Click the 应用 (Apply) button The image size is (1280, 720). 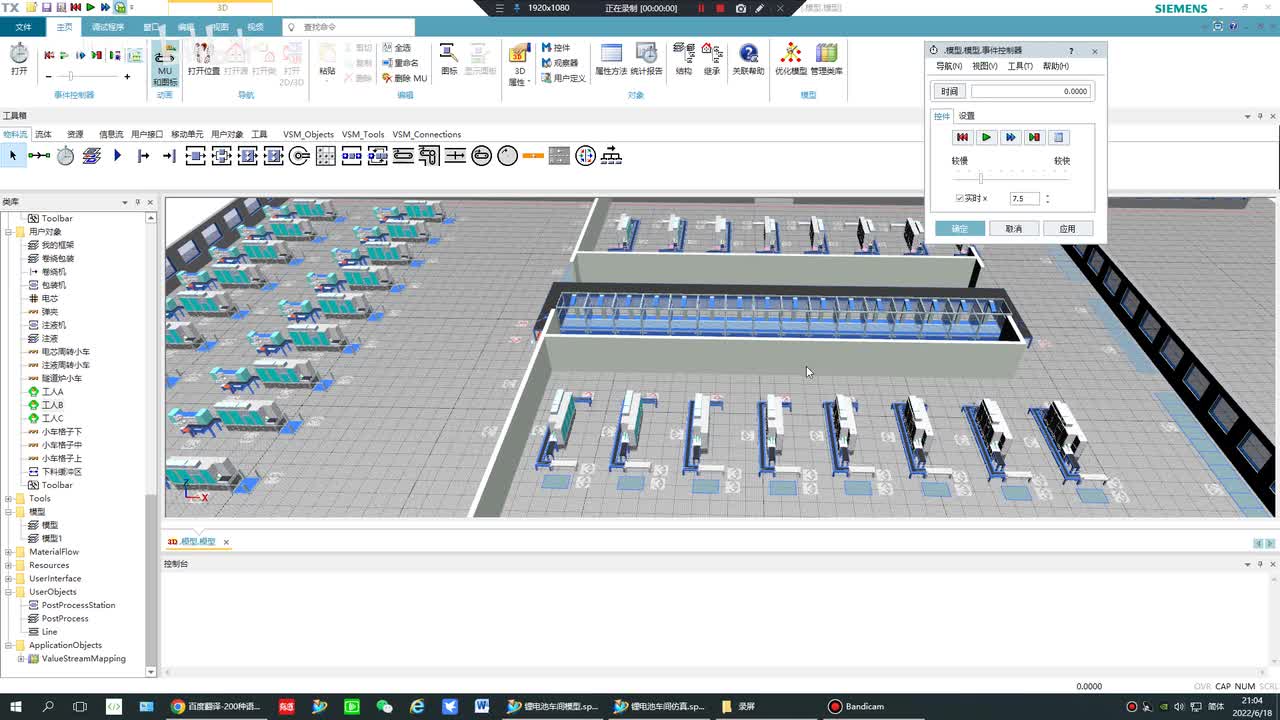click(x=1067, y=229)
